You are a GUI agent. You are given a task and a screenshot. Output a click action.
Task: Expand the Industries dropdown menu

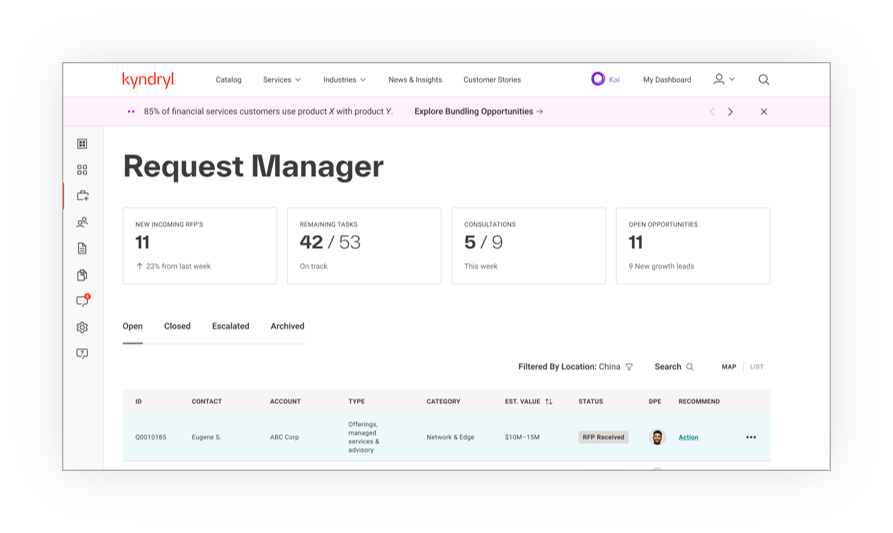tap(344, 80)
